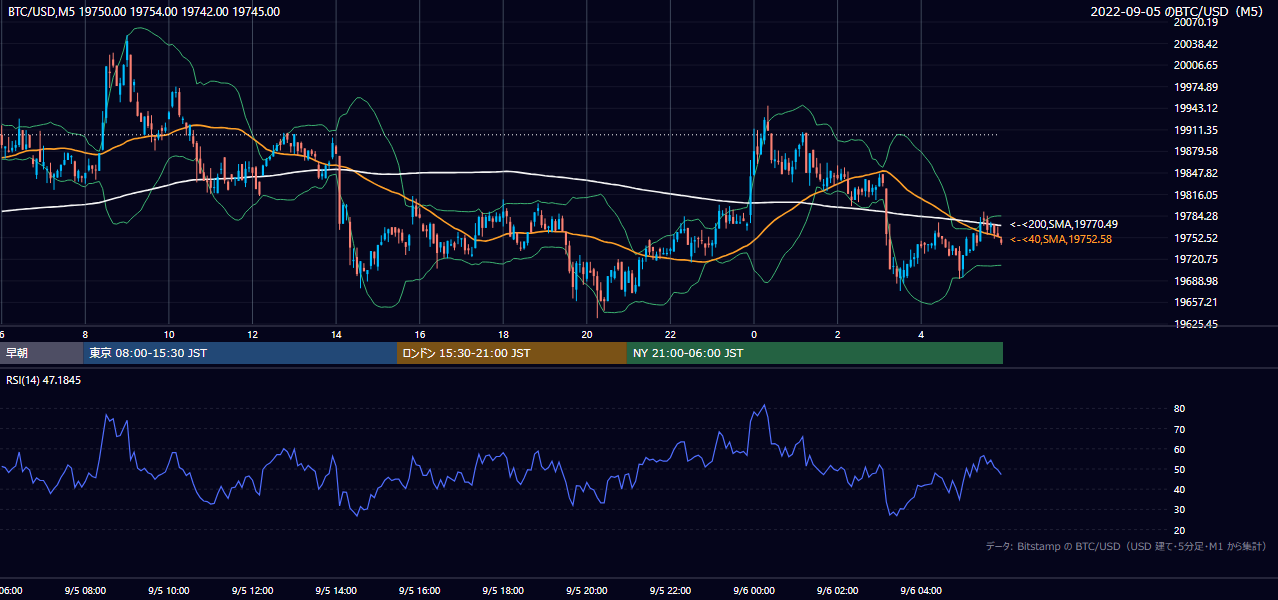Click the 9/5 08:00 date axis label

click(85, 590)
